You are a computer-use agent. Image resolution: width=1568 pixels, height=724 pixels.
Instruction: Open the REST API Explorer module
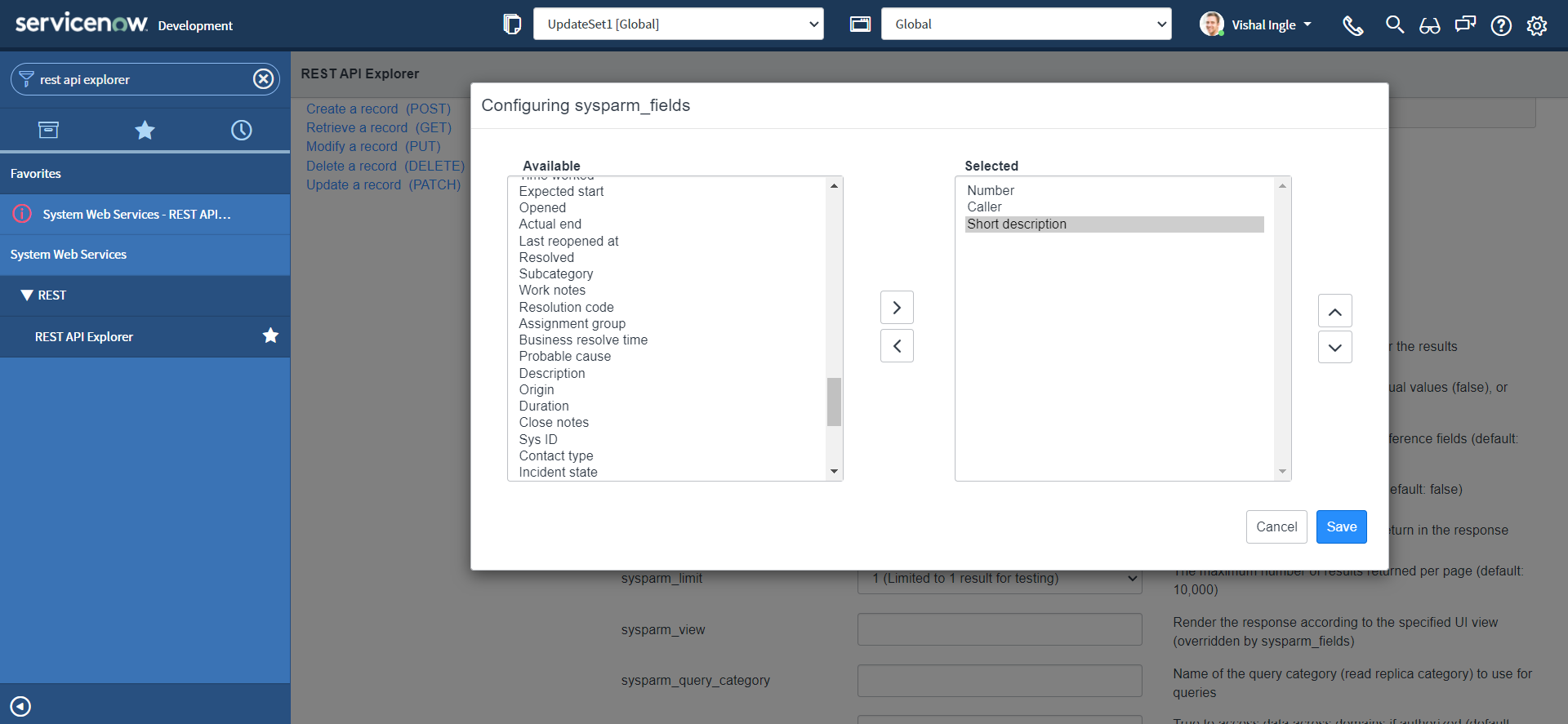(x=84, y=336)
